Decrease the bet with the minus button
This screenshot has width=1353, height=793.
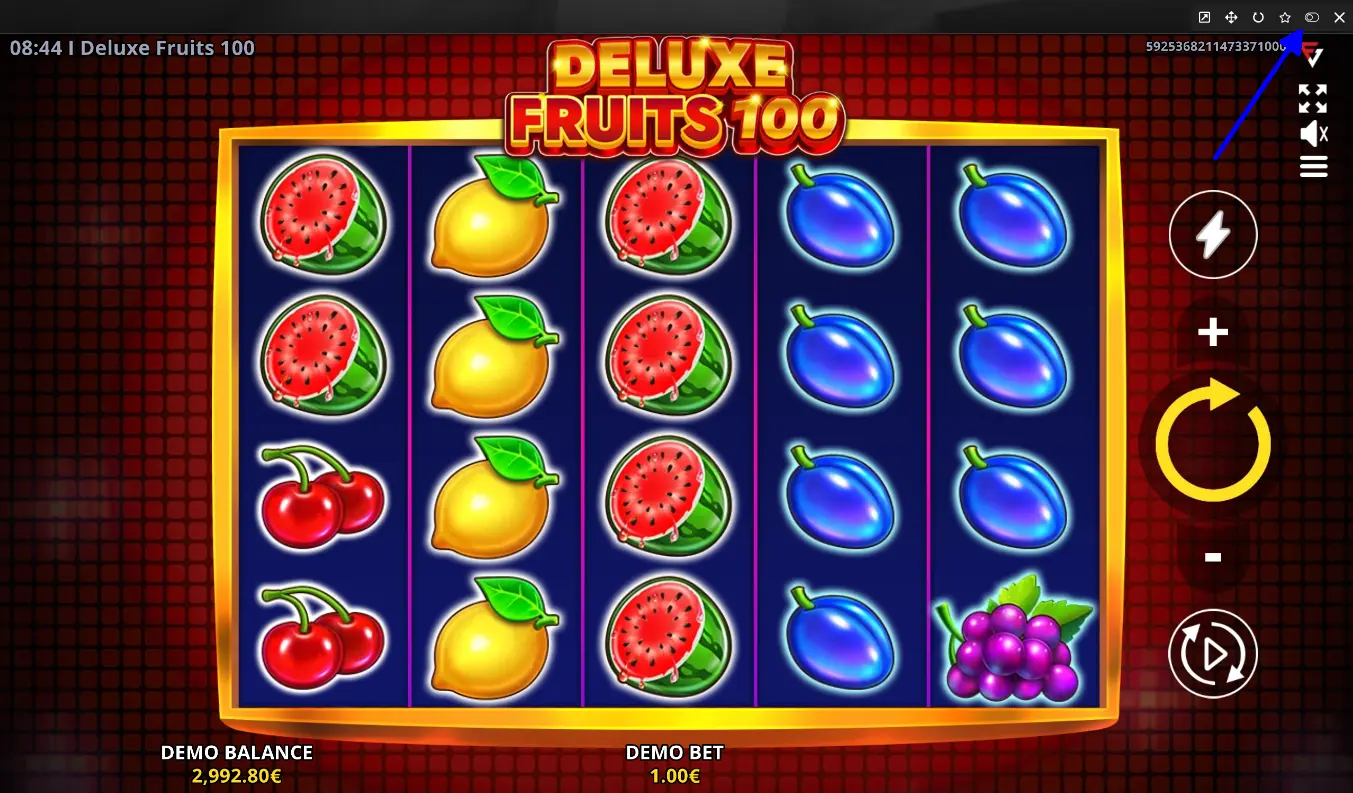coord(1213,557)
